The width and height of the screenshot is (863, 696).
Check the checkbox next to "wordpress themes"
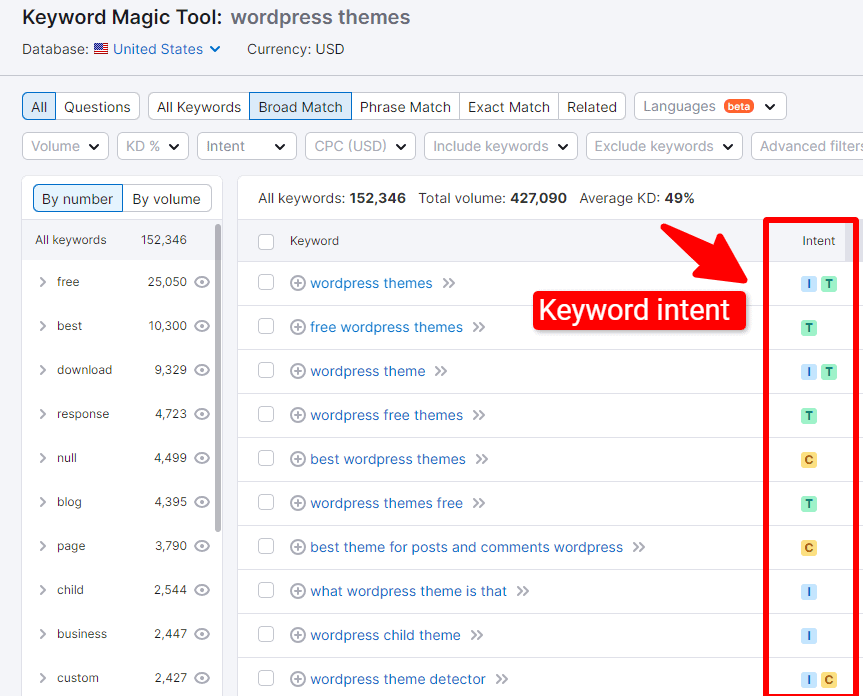pyautogui.click(x=265, y=283)
